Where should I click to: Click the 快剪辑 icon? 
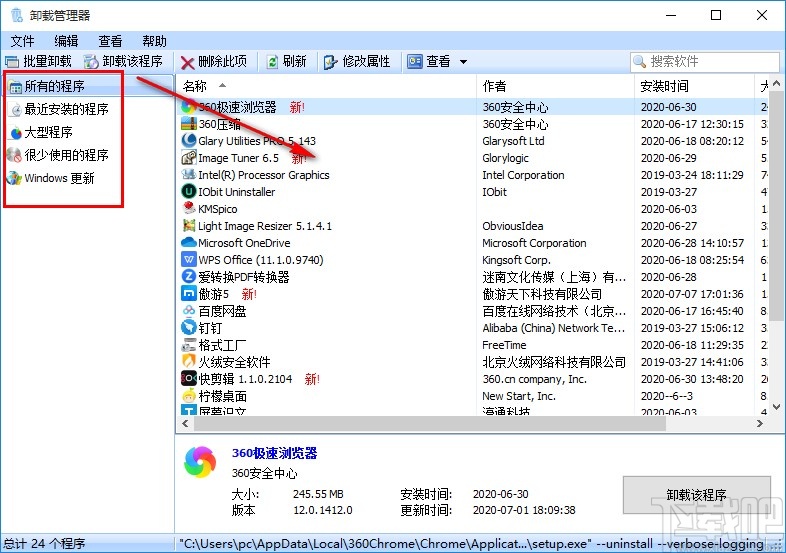(189, 379)
